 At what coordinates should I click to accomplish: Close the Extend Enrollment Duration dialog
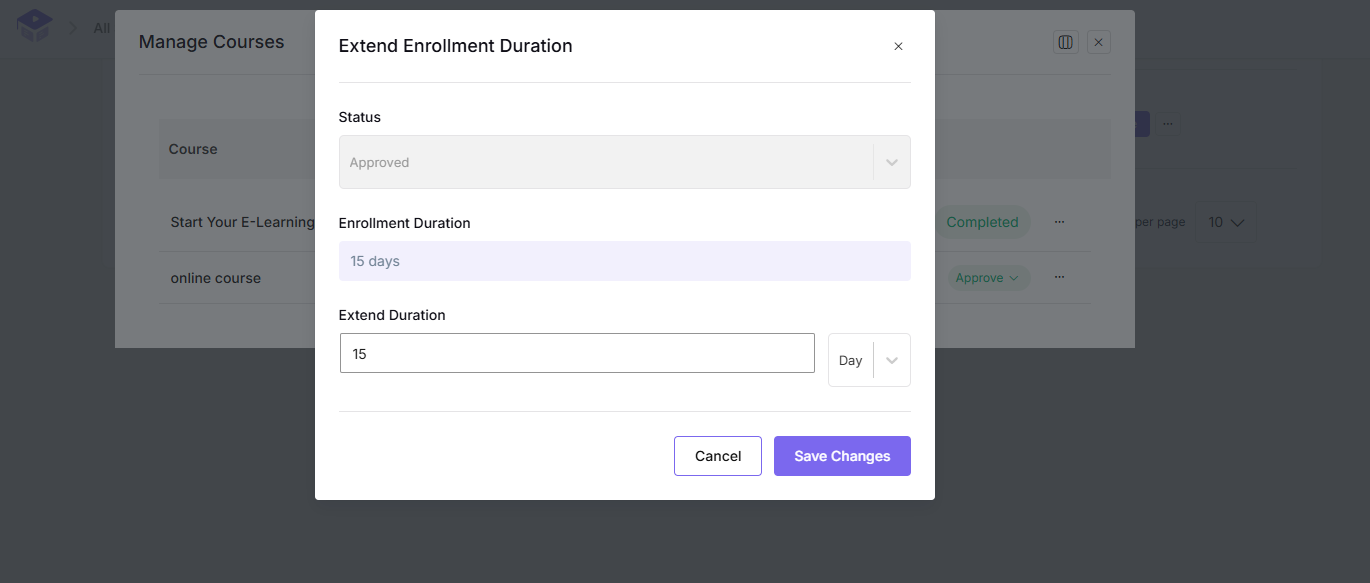click(x=898, y=46)
